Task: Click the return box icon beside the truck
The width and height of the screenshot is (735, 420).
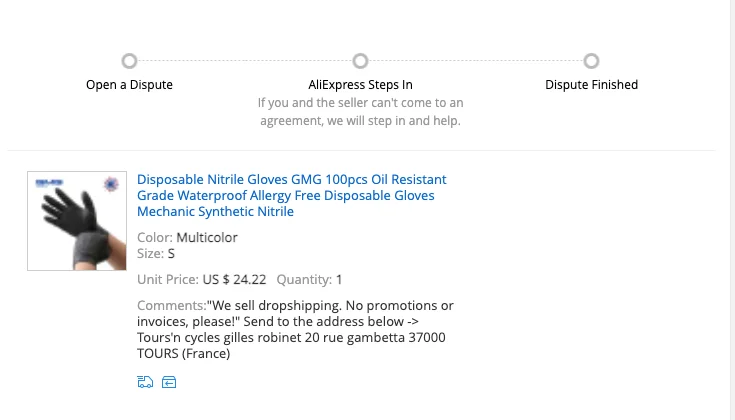Action: [169, 382]
